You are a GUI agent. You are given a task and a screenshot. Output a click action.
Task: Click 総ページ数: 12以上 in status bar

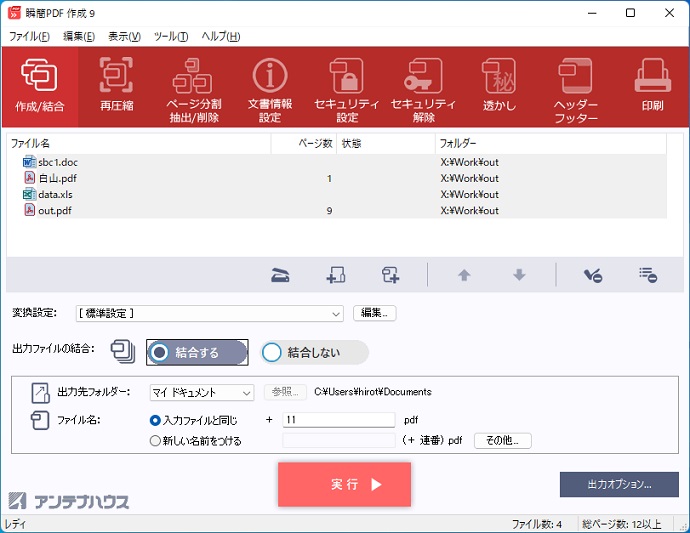click(622, 524)
